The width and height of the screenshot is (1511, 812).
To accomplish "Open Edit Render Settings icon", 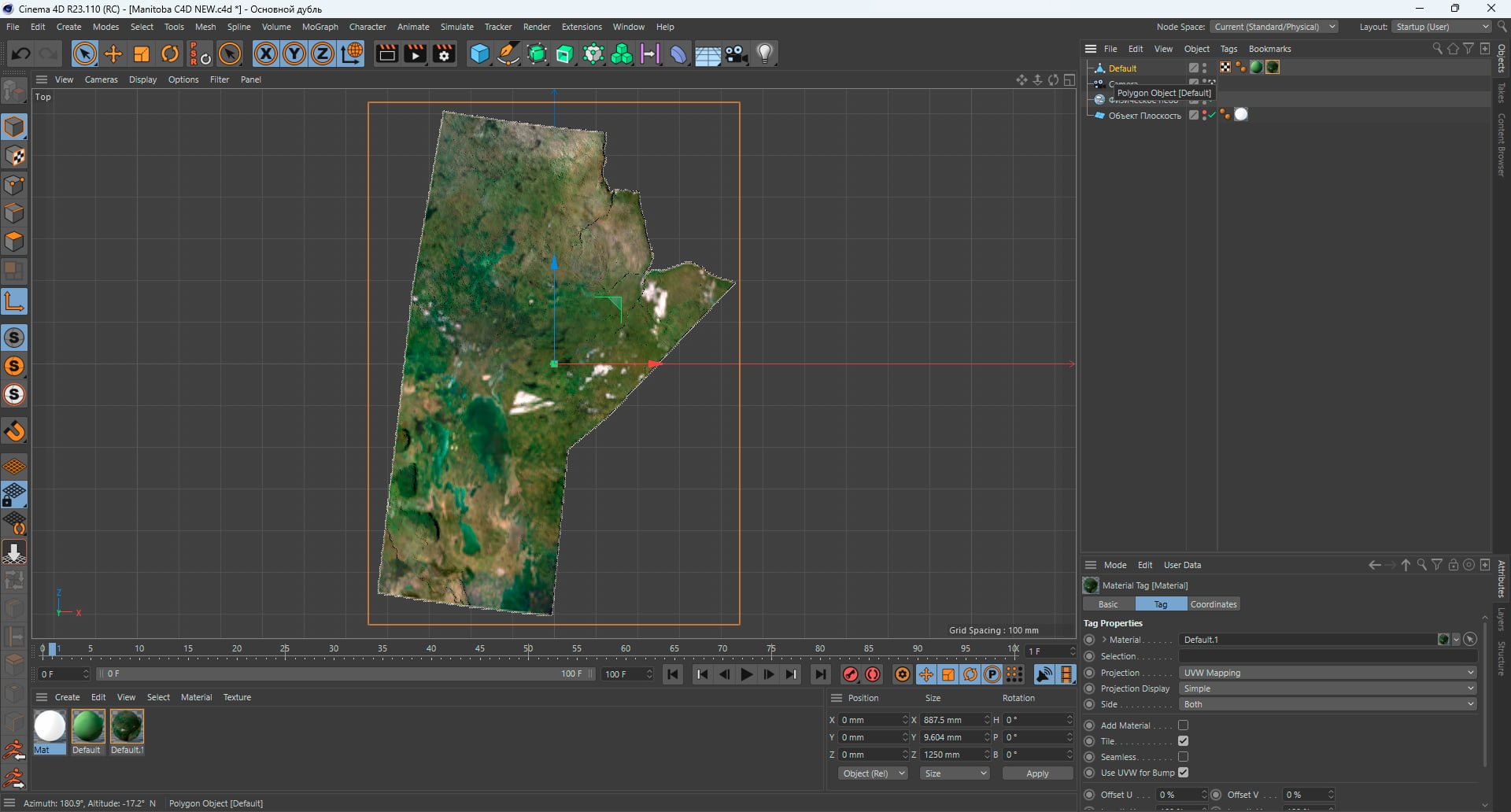I will pyautogui.click(x=444, y=54).
